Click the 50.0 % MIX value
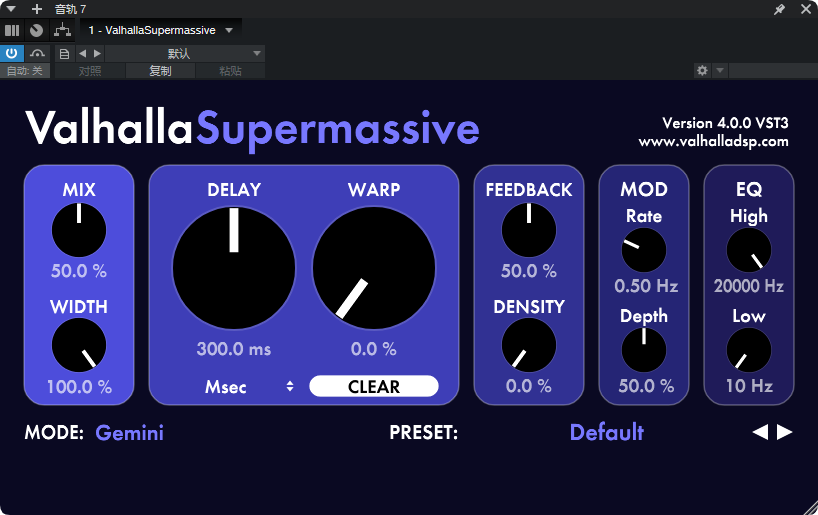Viewport: 818px width, 515px height. [79, 271]
